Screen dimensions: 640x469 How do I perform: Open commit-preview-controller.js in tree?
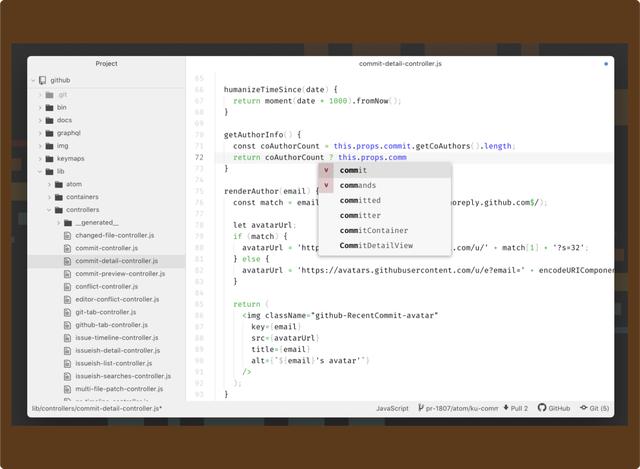tap(120, 273)
